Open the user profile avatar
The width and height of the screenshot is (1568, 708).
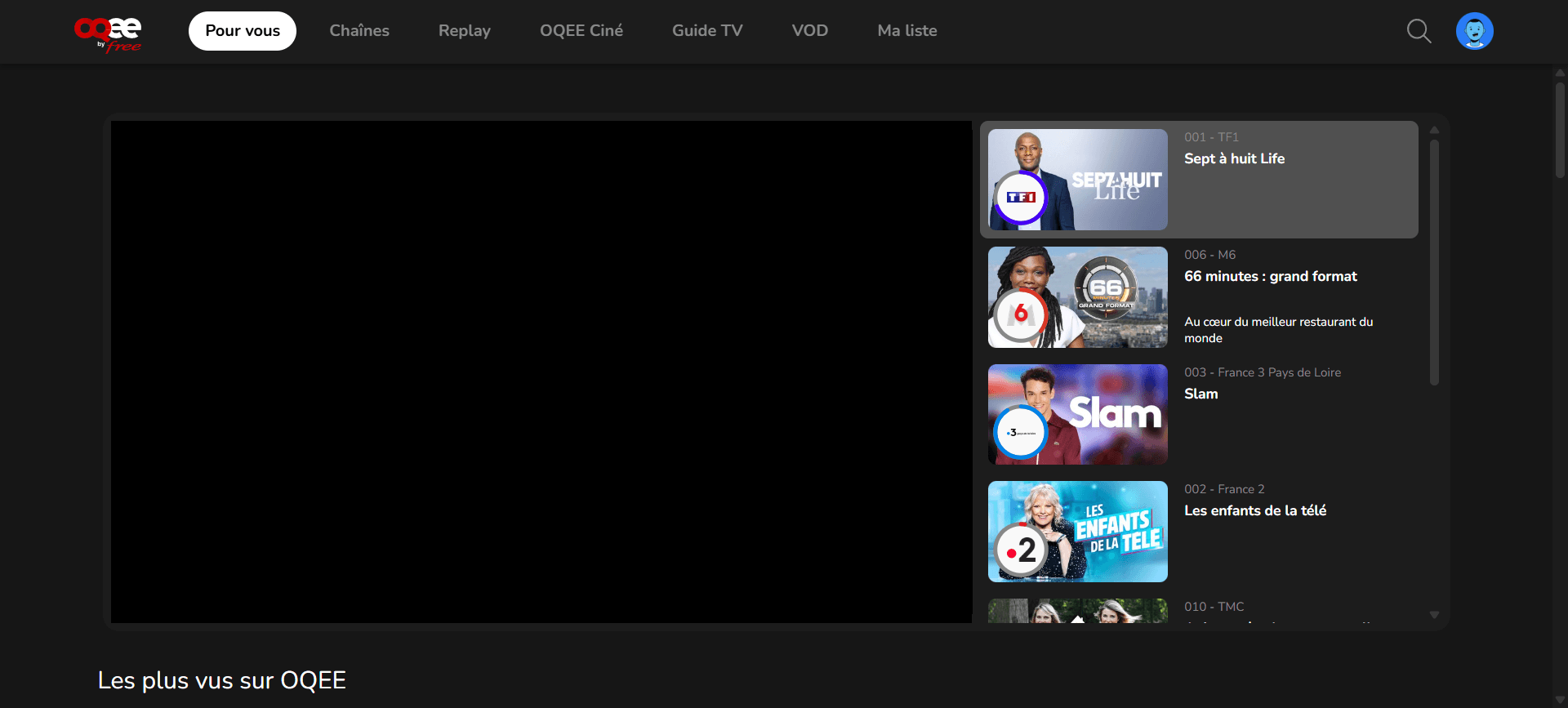coord(1474,31)
